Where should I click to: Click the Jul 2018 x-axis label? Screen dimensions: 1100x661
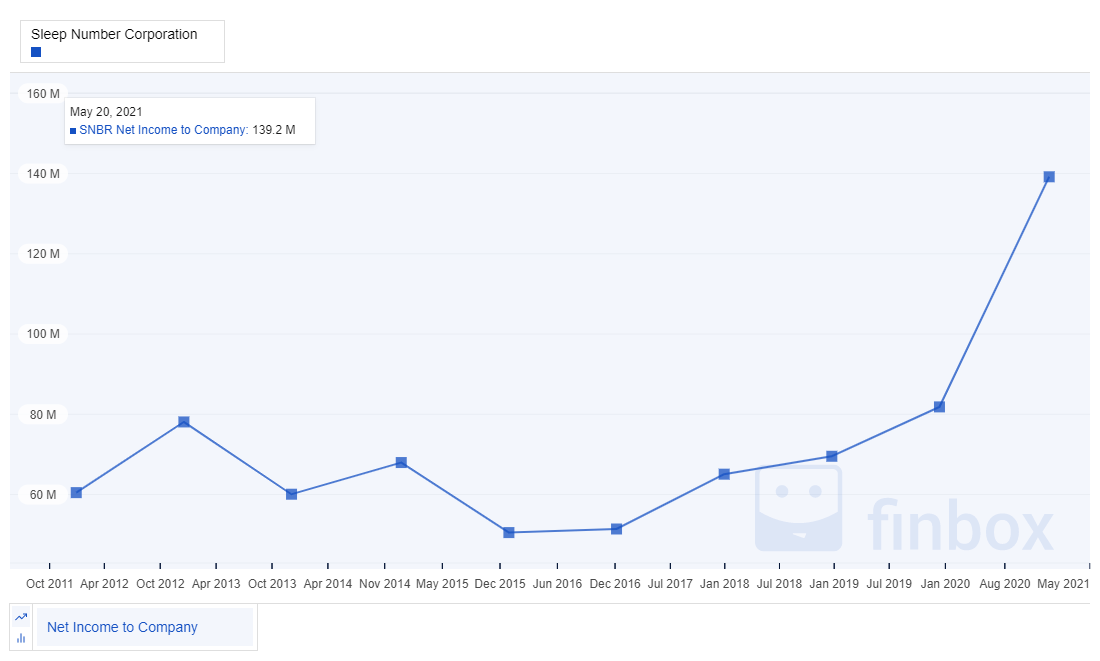point(779,583)
